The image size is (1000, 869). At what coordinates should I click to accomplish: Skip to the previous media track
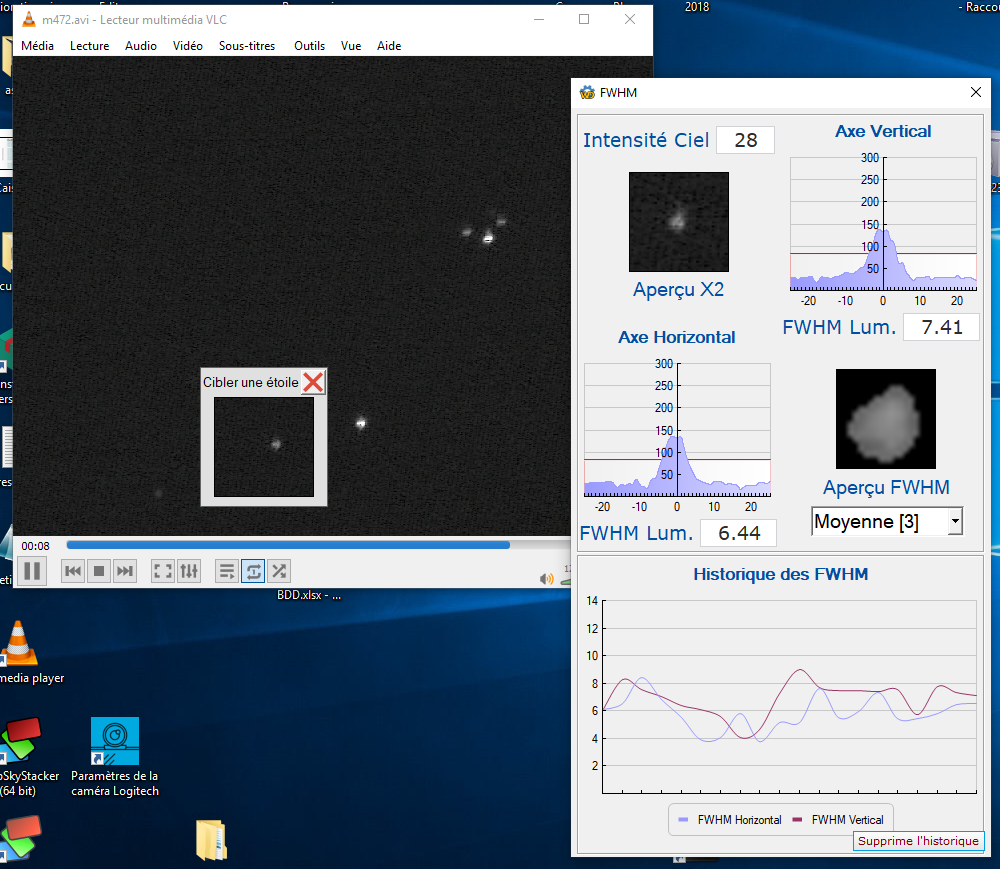point(73,571)
